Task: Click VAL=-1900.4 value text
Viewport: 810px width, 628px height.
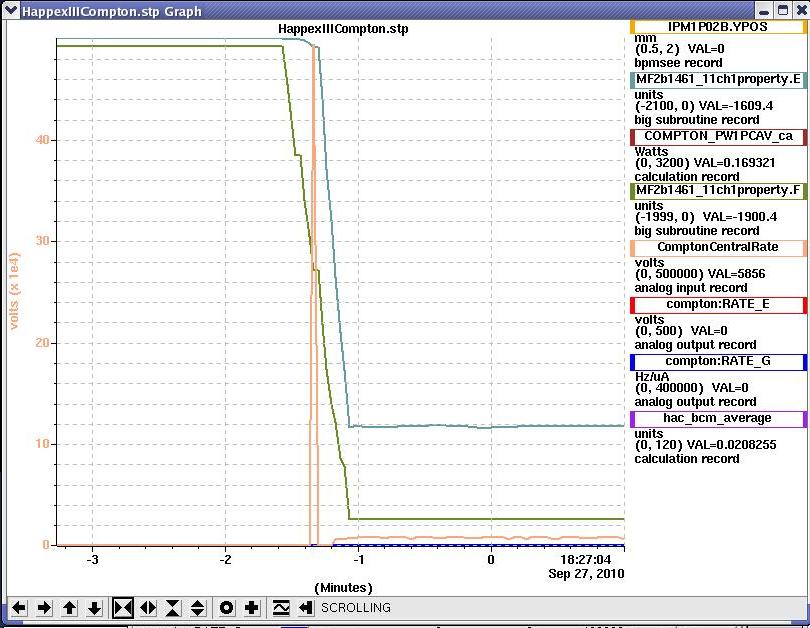Action: click(x=740, y=217)
